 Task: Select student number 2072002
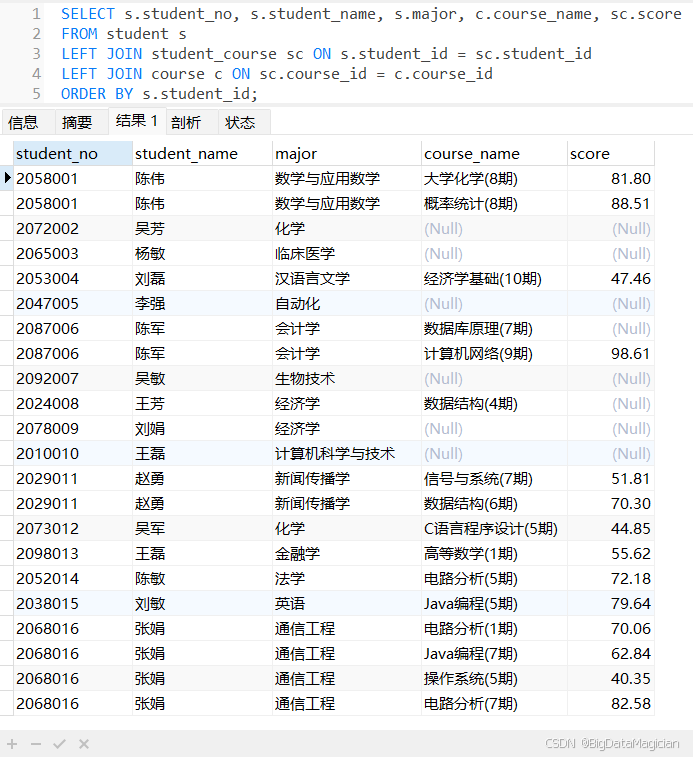coord(72,228)
